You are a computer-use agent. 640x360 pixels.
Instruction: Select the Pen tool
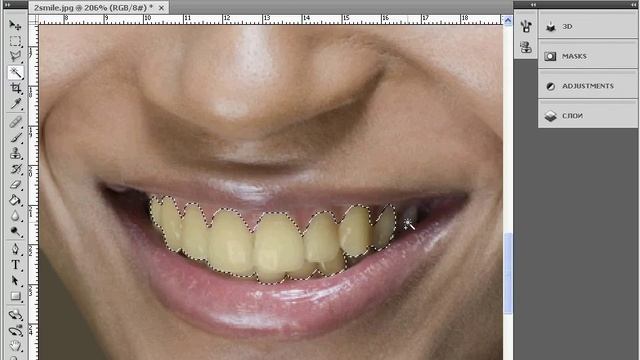(x=16, y=249)
